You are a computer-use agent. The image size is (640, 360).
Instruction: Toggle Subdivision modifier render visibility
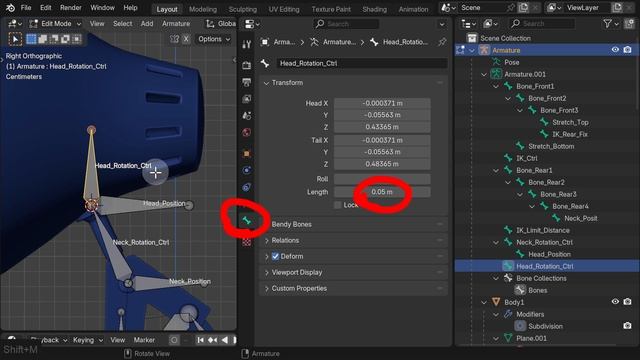point(627,326)
